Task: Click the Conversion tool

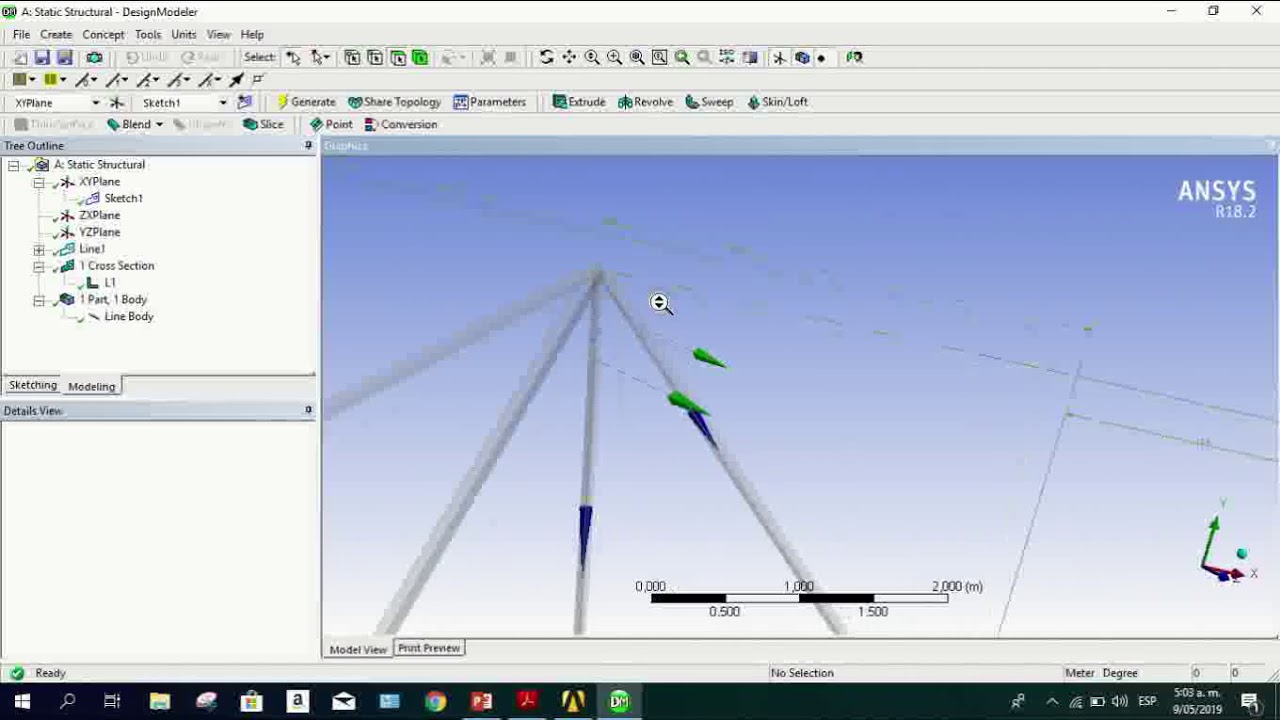Action: pyautogui.click(x=401, y=125)
